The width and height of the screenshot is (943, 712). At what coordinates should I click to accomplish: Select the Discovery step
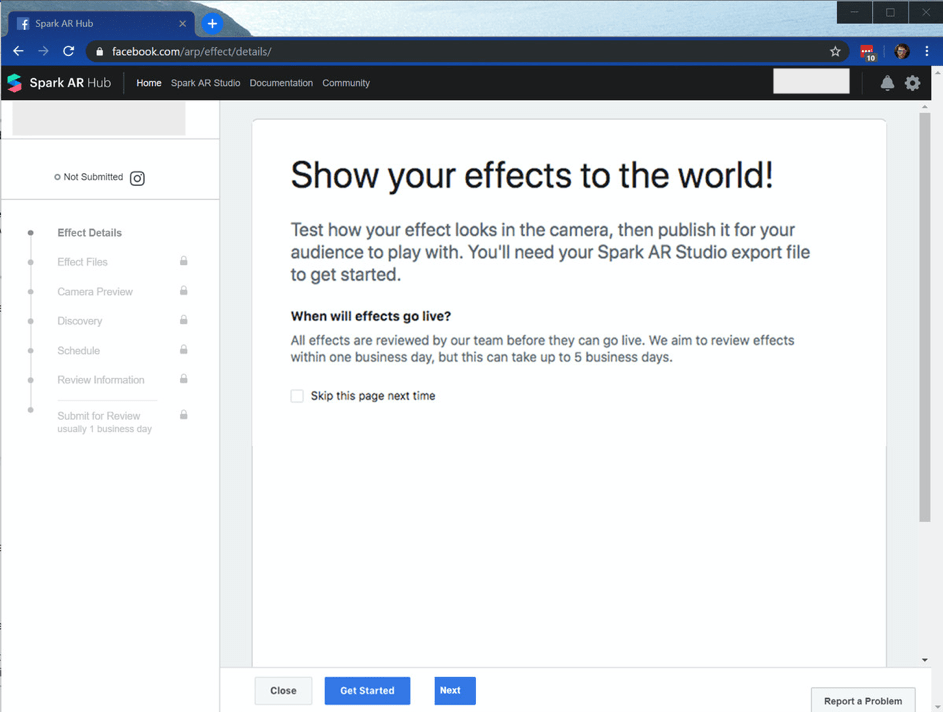pos(80,321)
